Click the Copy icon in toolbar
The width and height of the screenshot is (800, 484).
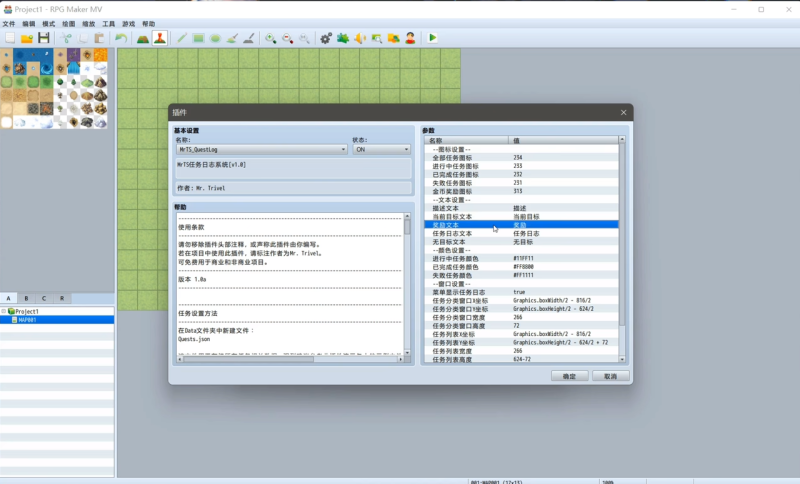click(x=83, y=38)
